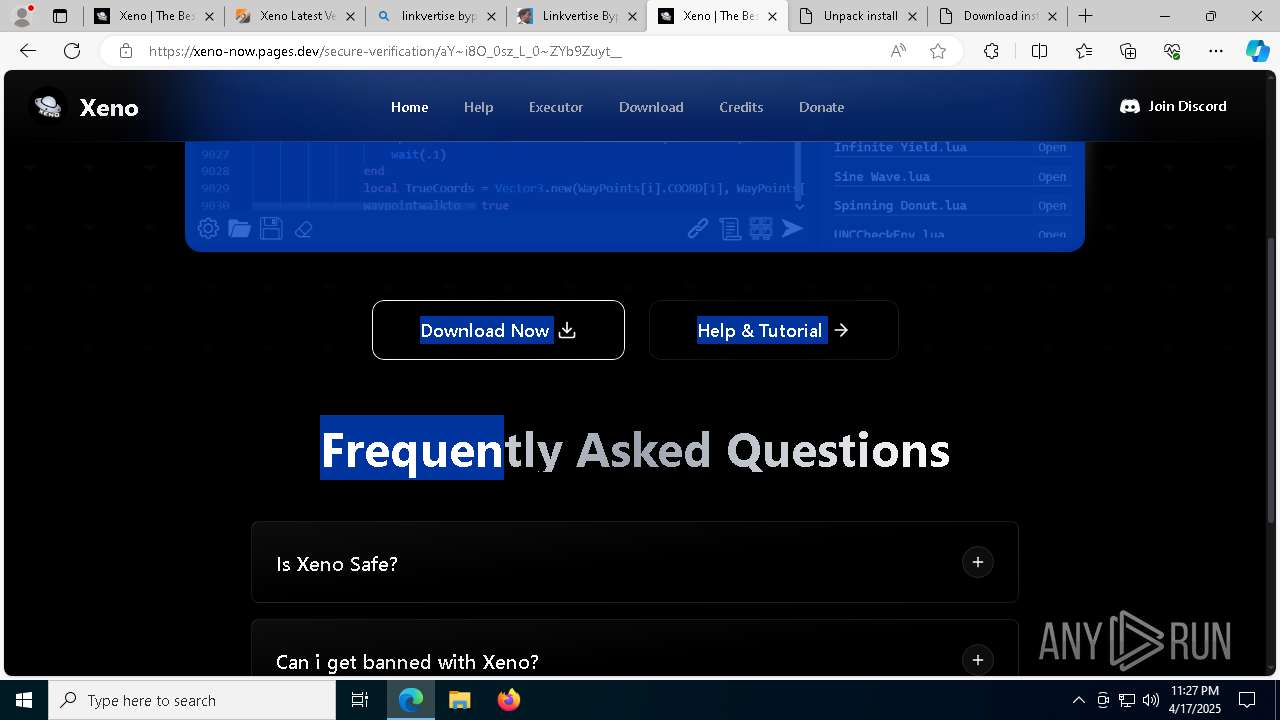Click the save disk icon in executor preview

pyautogui.click(x=271, y=228)
